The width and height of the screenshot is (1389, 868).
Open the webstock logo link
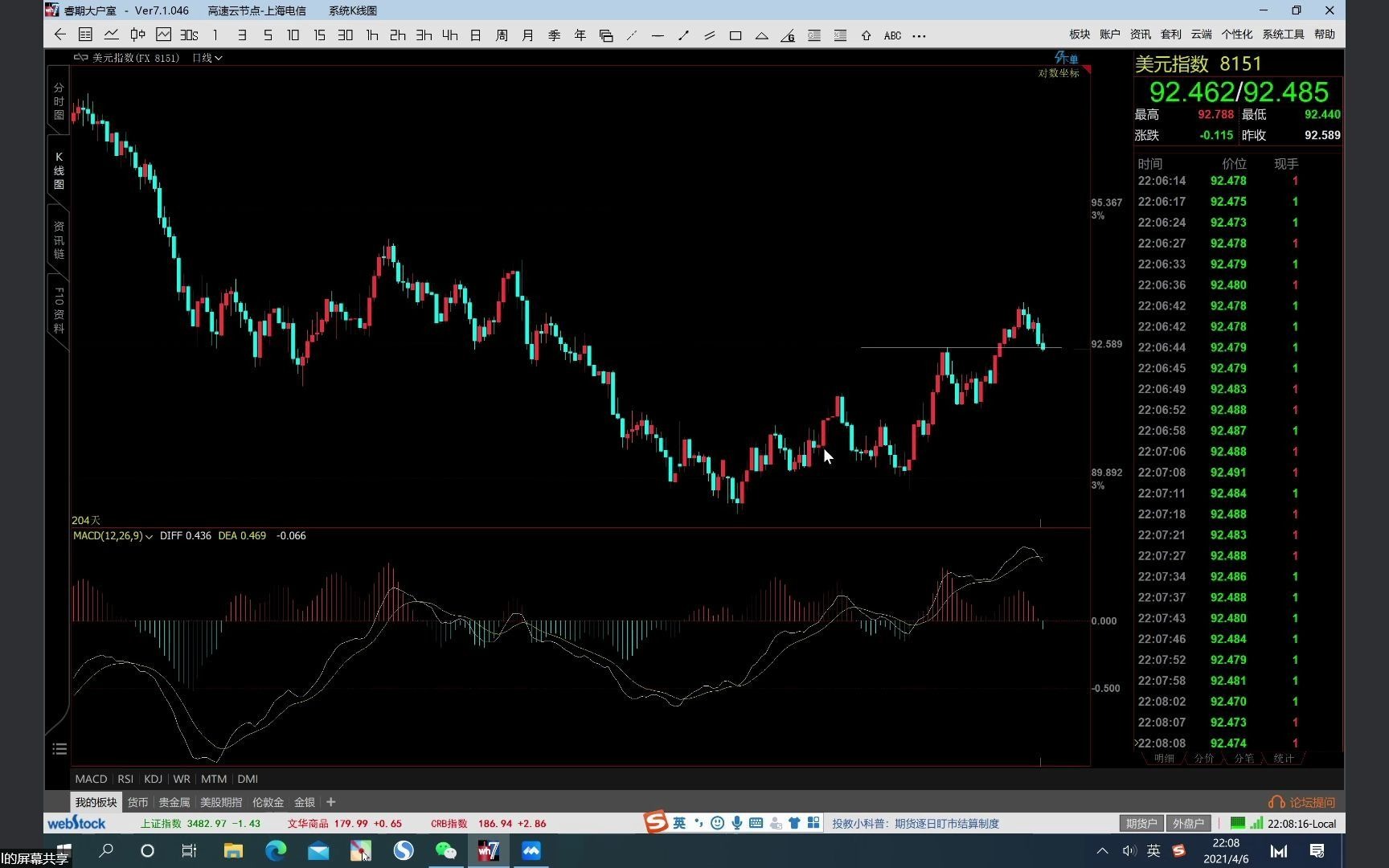pos(76,823)
